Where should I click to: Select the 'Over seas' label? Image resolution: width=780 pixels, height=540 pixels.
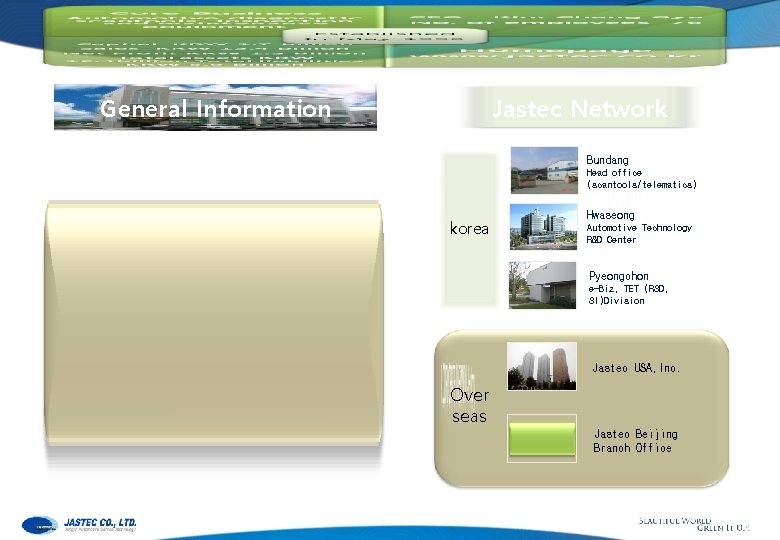pyautogui.click(x=470, y=405)
